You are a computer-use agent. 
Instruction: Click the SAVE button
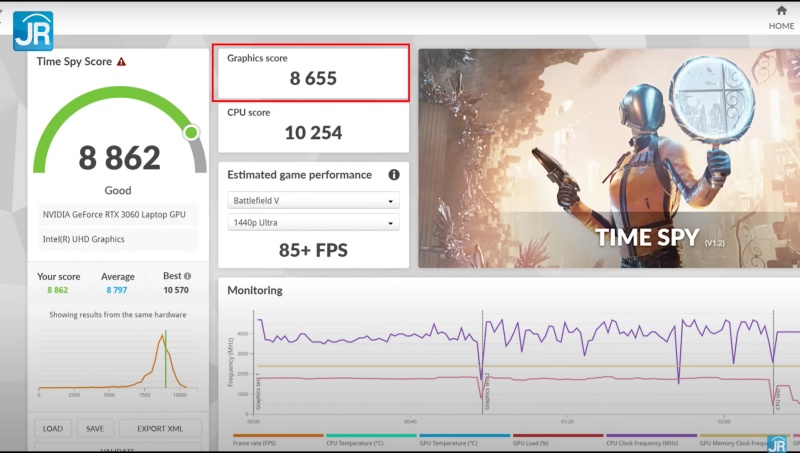click(x=95, y=429)
